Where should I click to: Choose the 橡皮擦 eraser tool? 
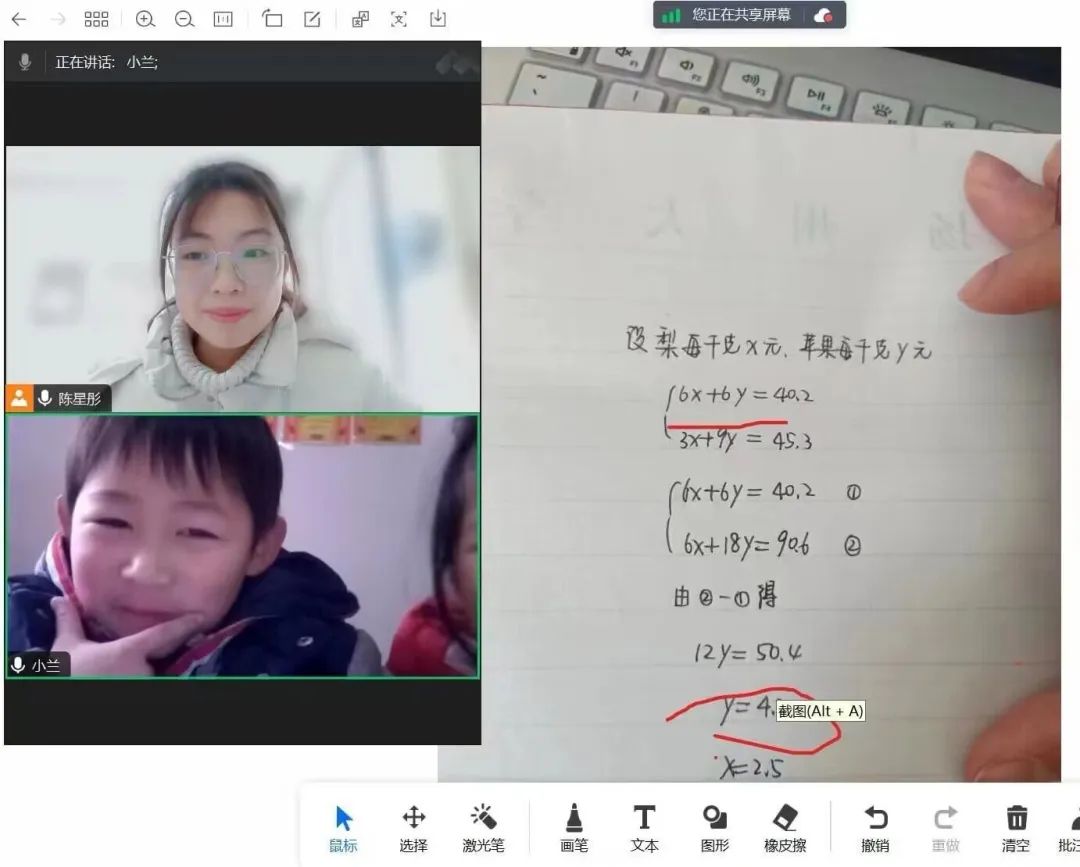coord(785,828)
